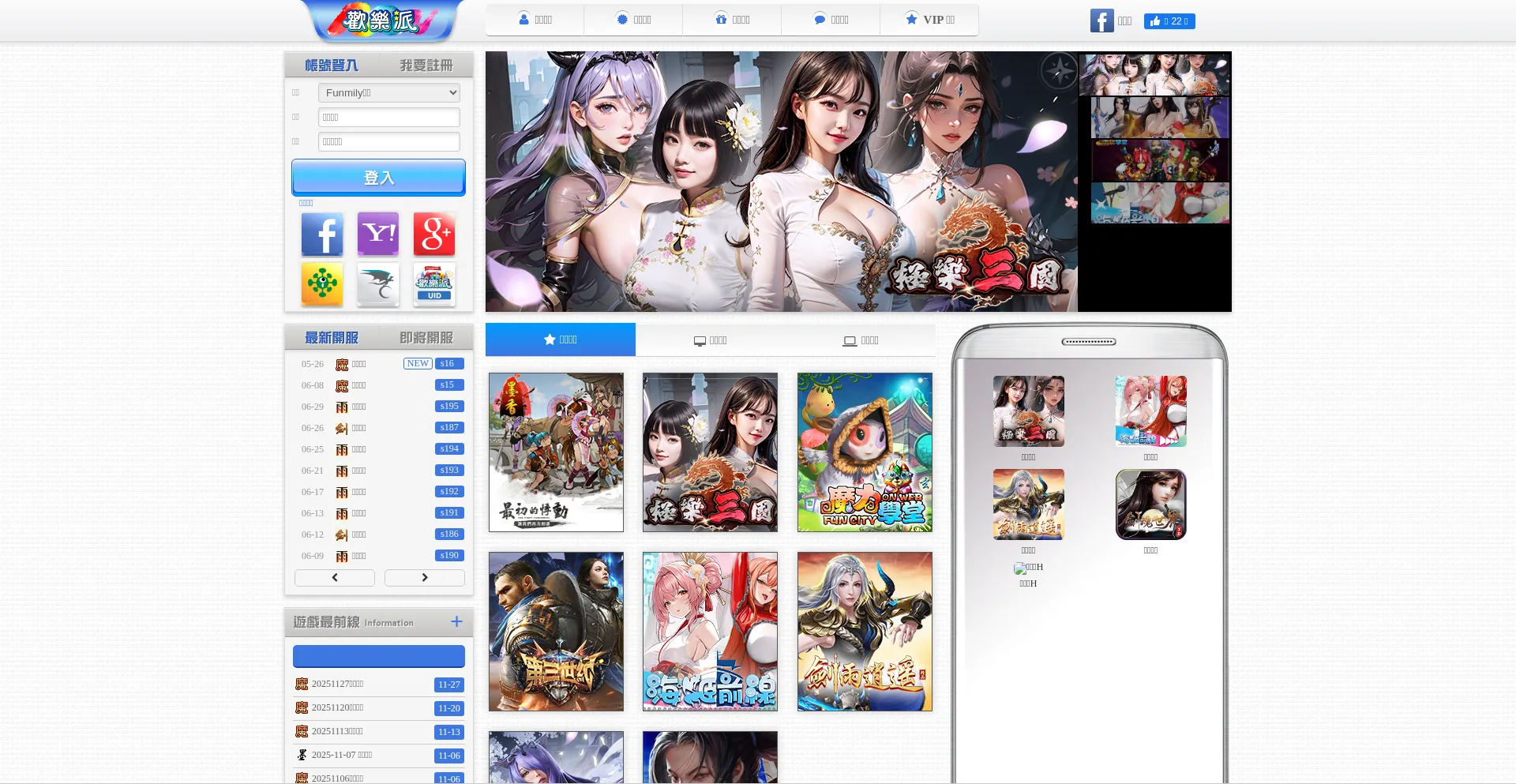Switch to the 即將開服 tab
Image resolution: width=1516 pixels, height=784 pixels.
click(426, 338)
